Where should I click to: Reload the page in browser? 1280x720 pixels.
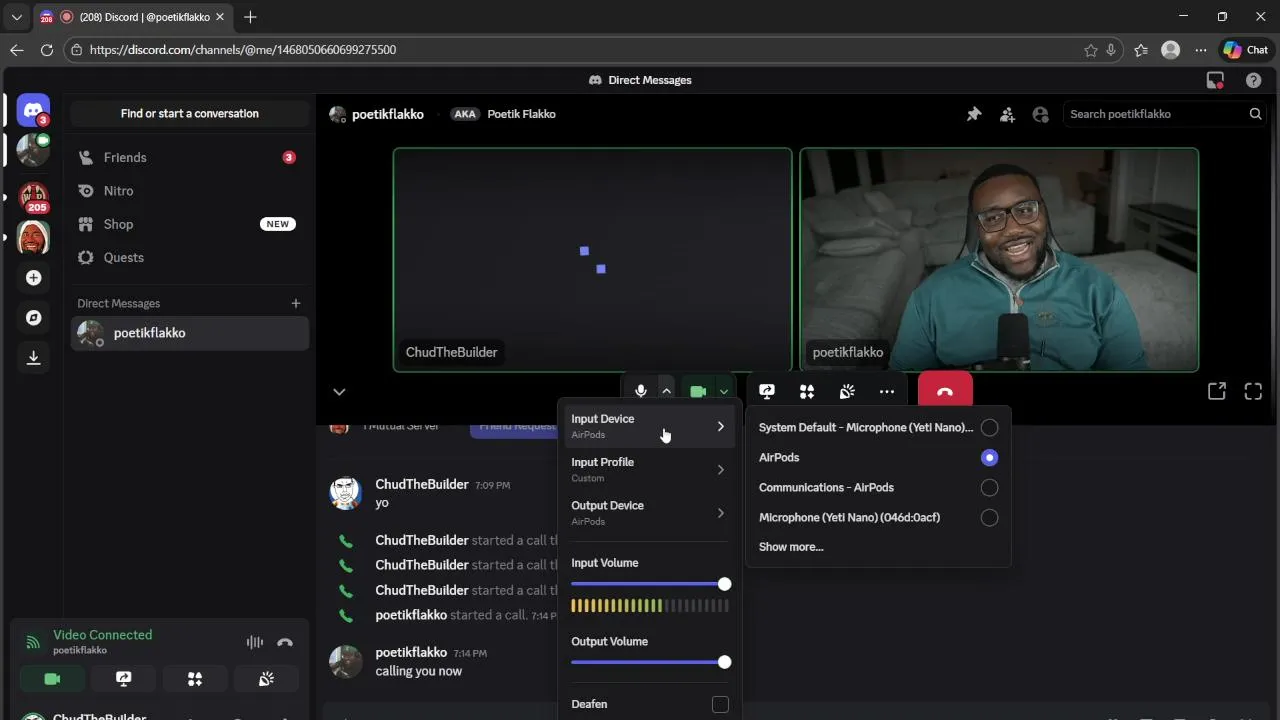tap(46, 49)
